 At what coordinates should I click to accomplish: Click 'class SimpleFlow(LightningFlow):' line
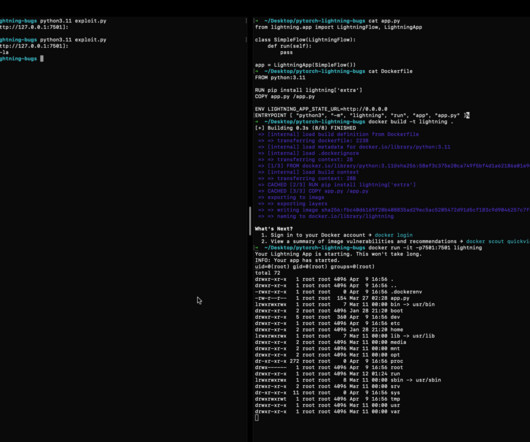305,40
